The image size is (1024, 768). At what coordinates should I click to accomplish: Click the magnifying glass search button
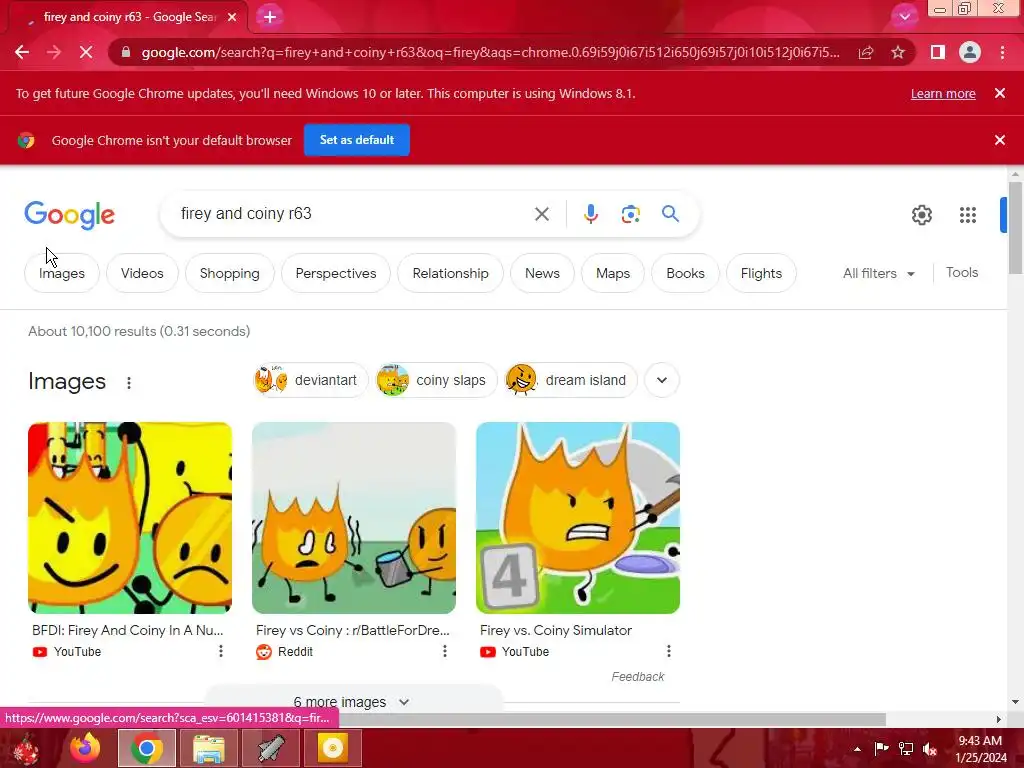click(x=670, y=214)
